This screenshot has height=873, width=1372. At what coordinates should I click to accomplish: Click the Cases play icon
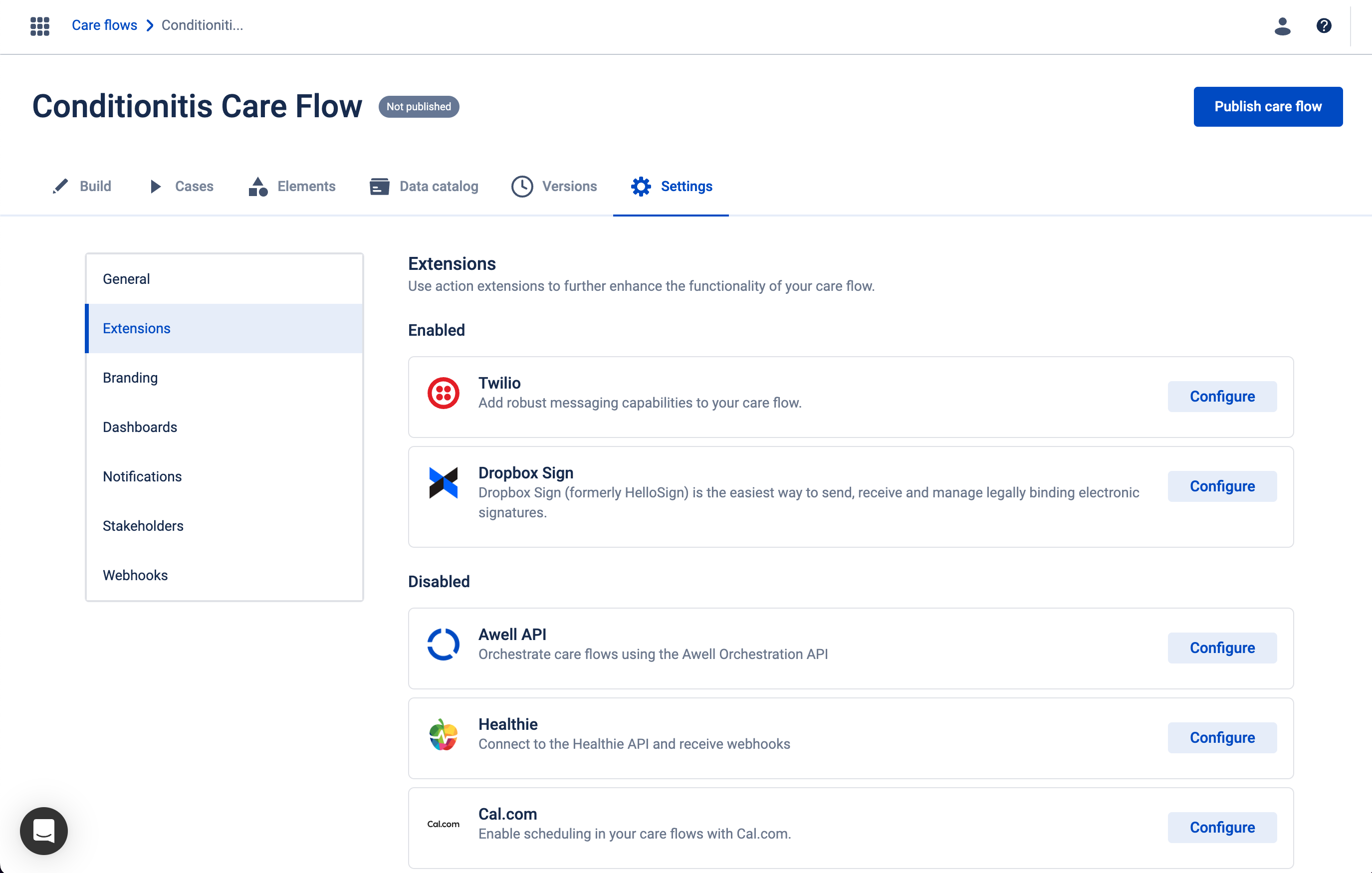click(156, 186)
